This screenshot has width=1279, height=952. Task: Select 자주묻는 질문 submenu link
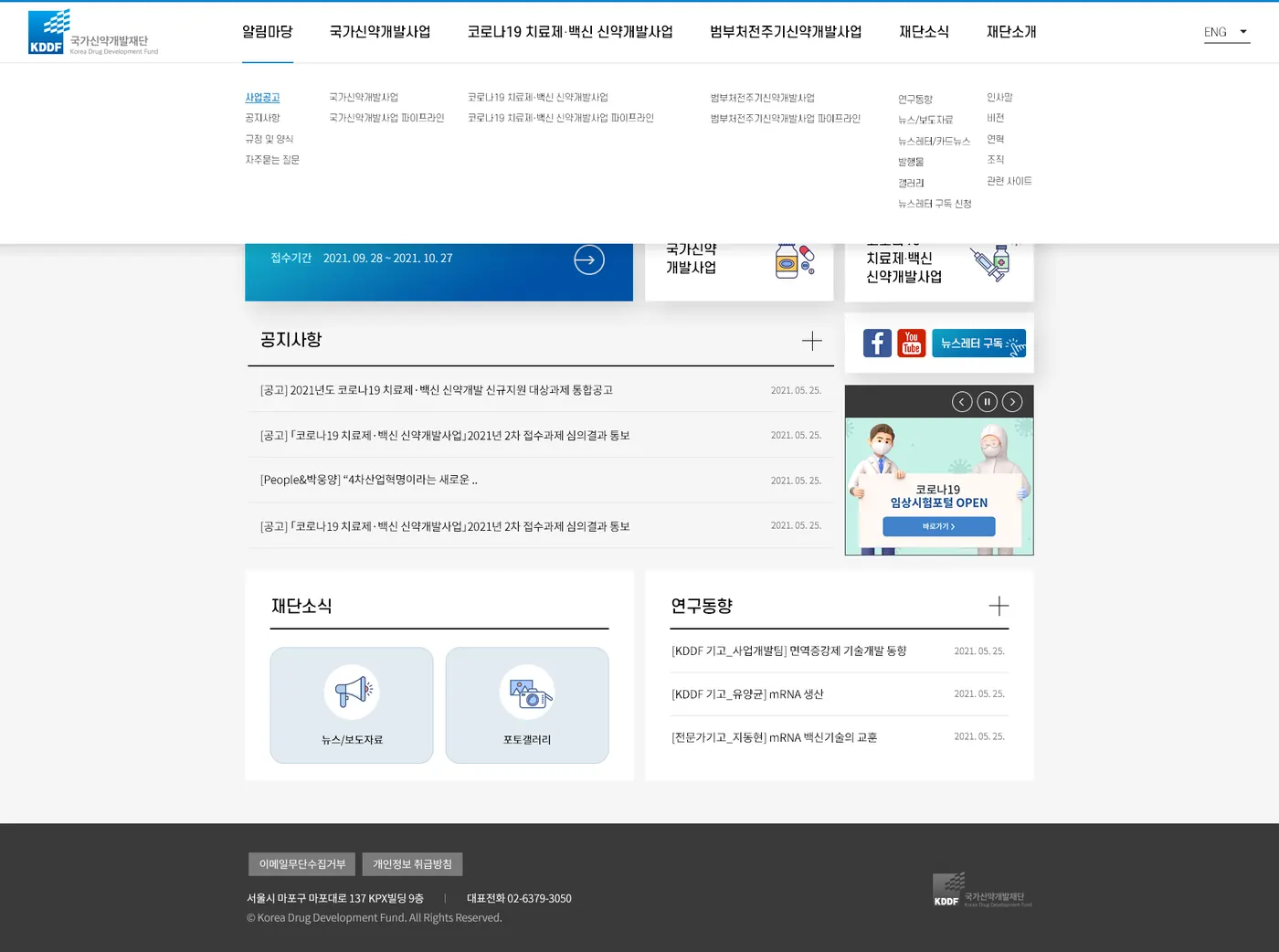[x=272, y=160]
